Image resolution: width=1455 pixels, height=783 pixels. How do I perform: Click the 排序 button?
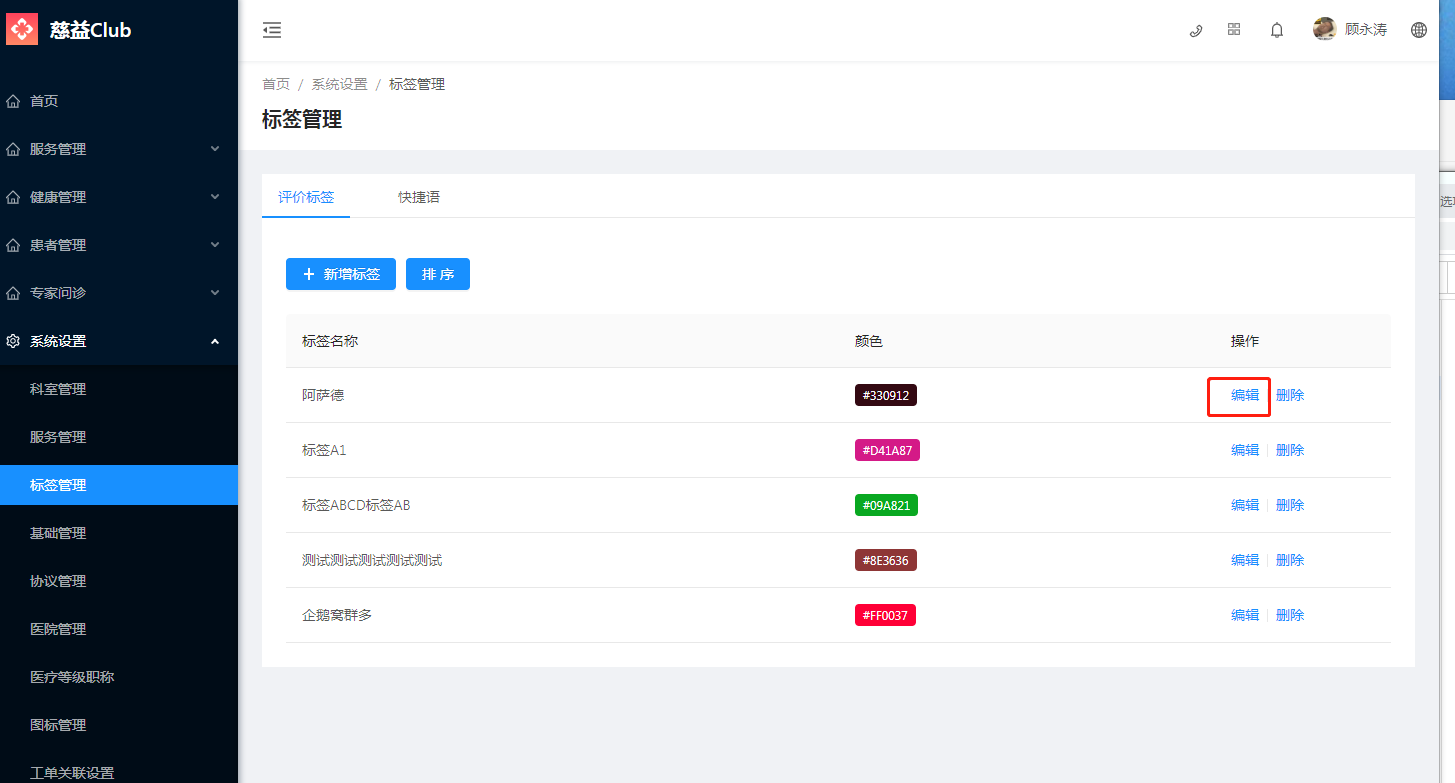tap(438, 274)
